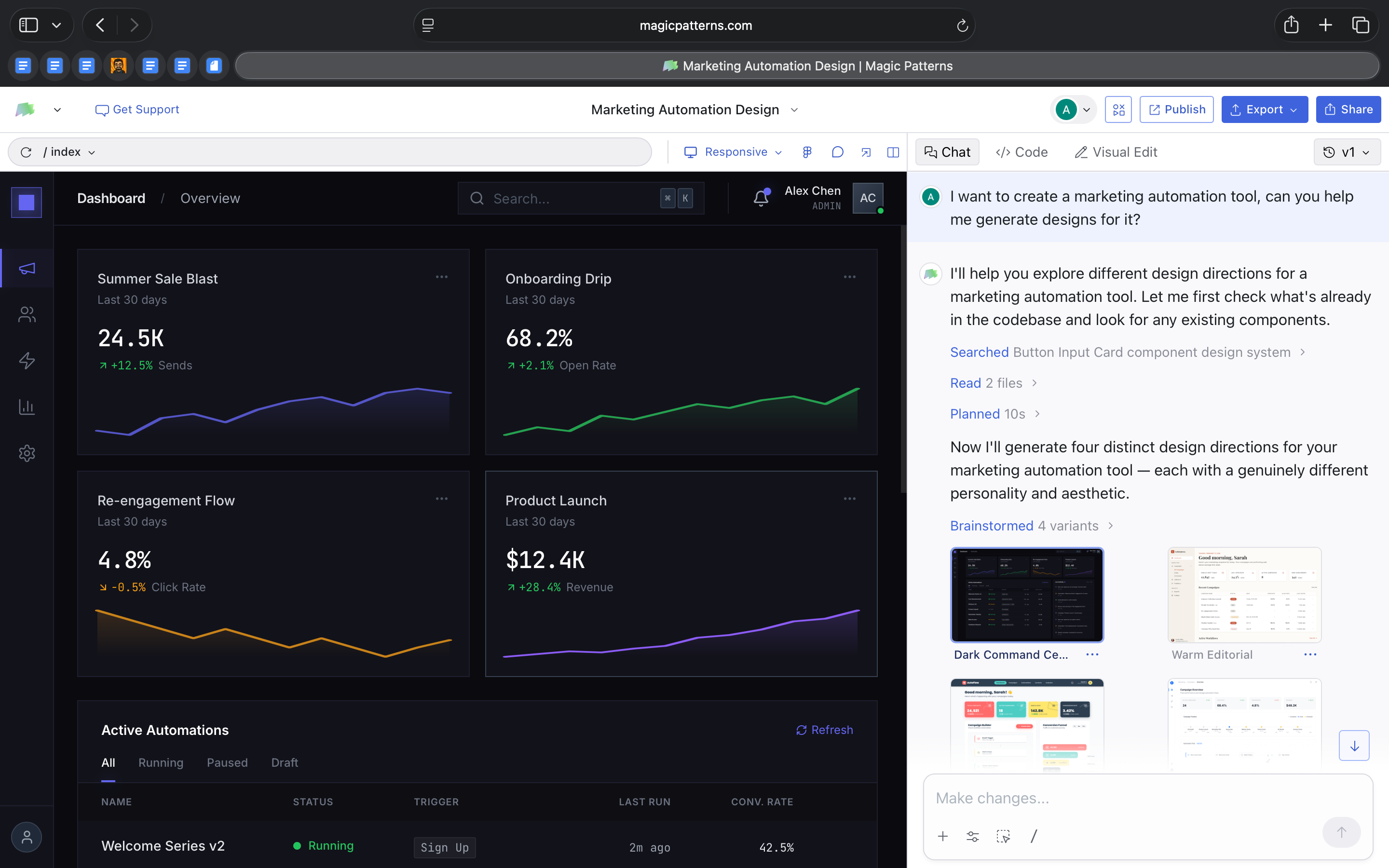Select the Paused automations tab
Image resolution: width=1389 pixels, height=868 pixels.
[227, 762]
